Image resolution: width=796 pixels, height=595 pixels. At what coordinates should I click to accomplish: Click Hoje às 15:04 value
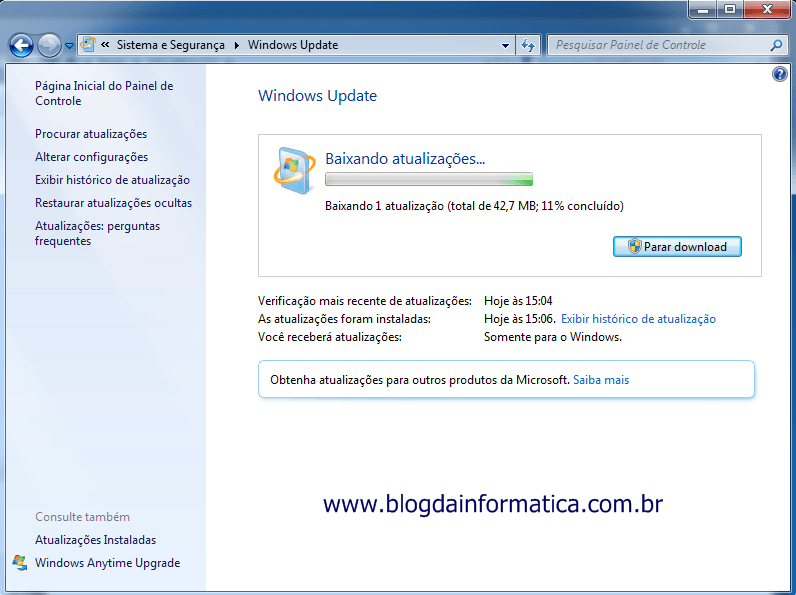(x=518, y=301)
